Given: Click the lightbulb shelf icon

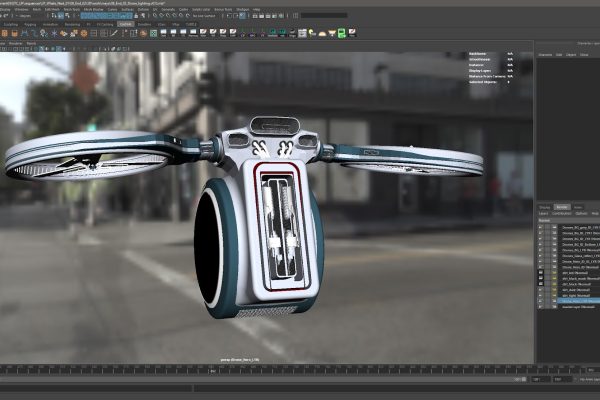Looking at the screenshot, I should (x=312, y=33).
